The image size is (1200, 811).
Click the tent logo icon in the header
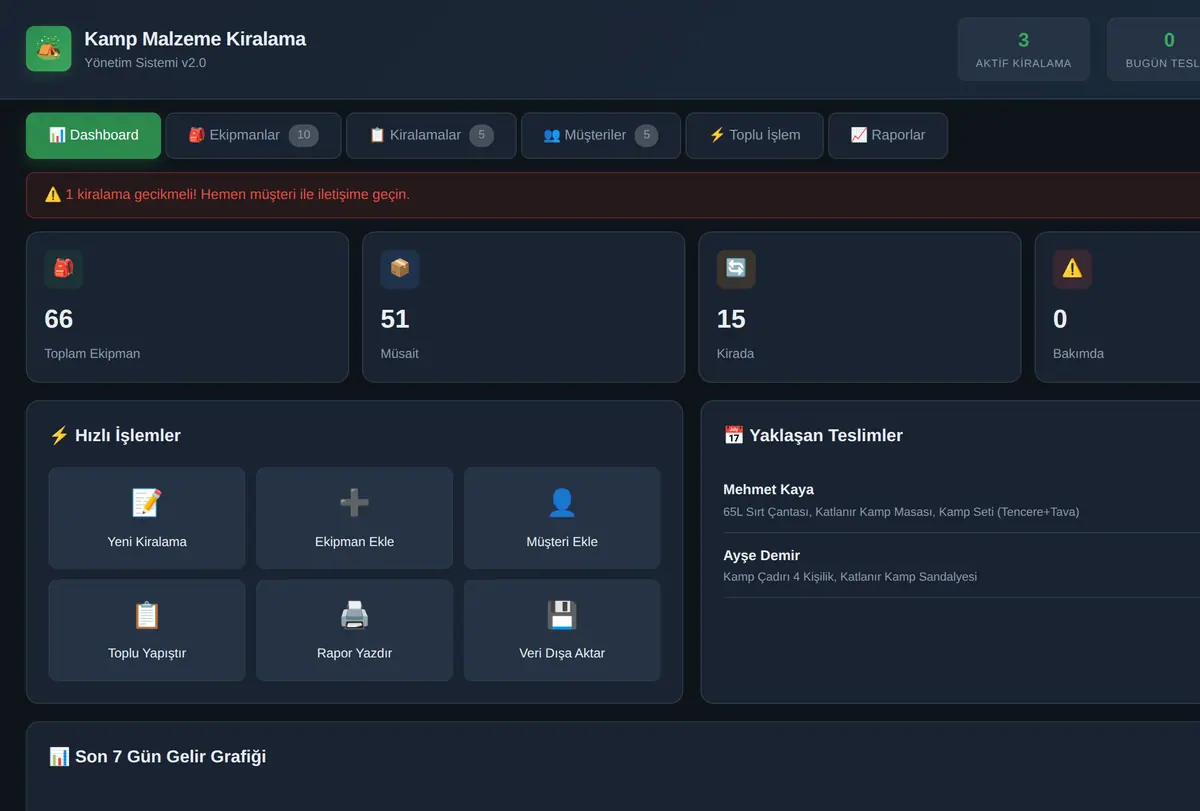[48, 49]
